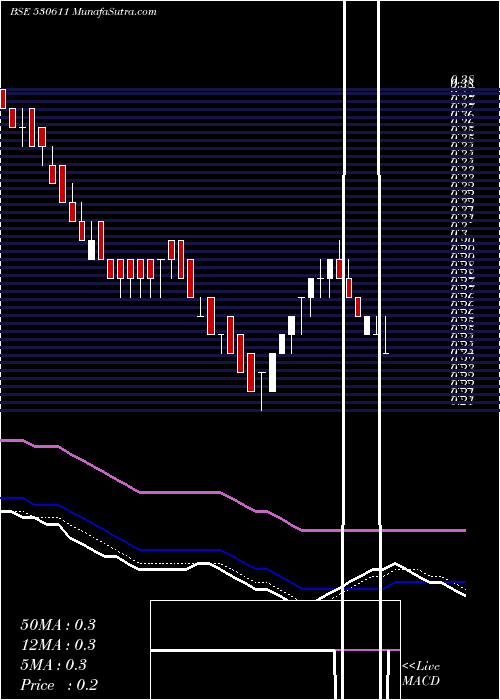500x700 pixels.
Task: Click the Price : 0.2 readout
Action: pyautogui.click(x=59, y=685)
